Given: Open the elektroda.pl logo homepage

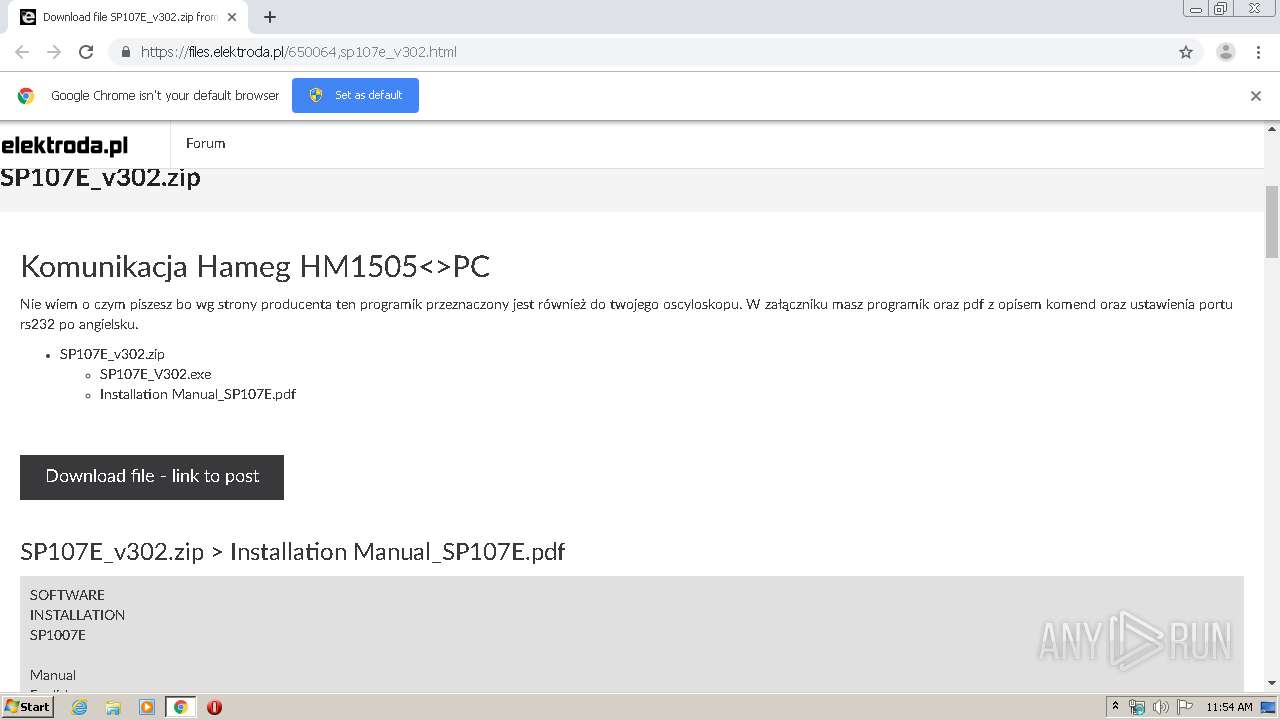Looking at the screenshot, I should [x=65, y=146].
